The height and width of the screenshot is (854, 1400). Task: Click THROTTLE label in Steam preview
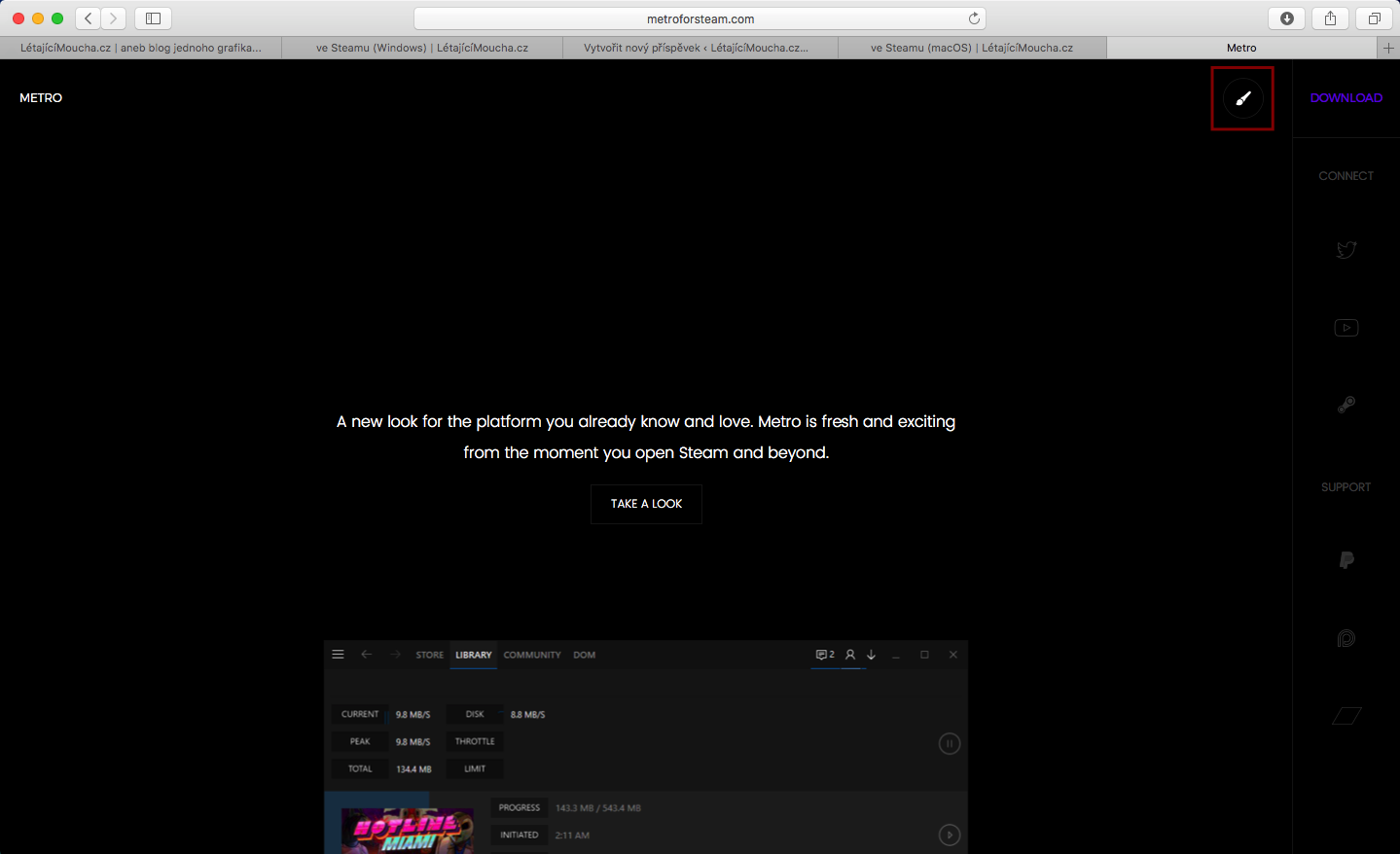[475, 741]
